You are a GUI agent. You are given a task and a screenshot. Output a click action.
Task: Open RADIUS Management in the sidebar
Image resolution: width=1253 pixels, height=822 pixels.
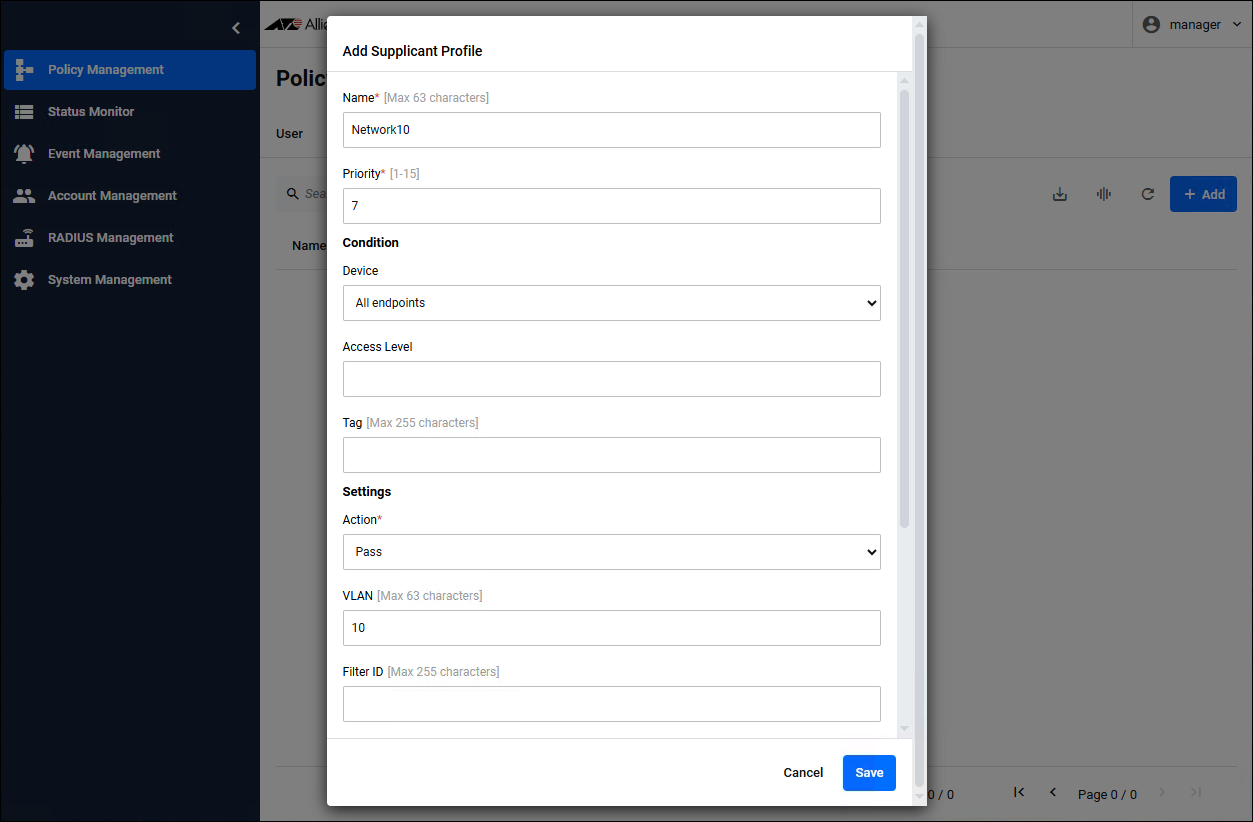110,238
